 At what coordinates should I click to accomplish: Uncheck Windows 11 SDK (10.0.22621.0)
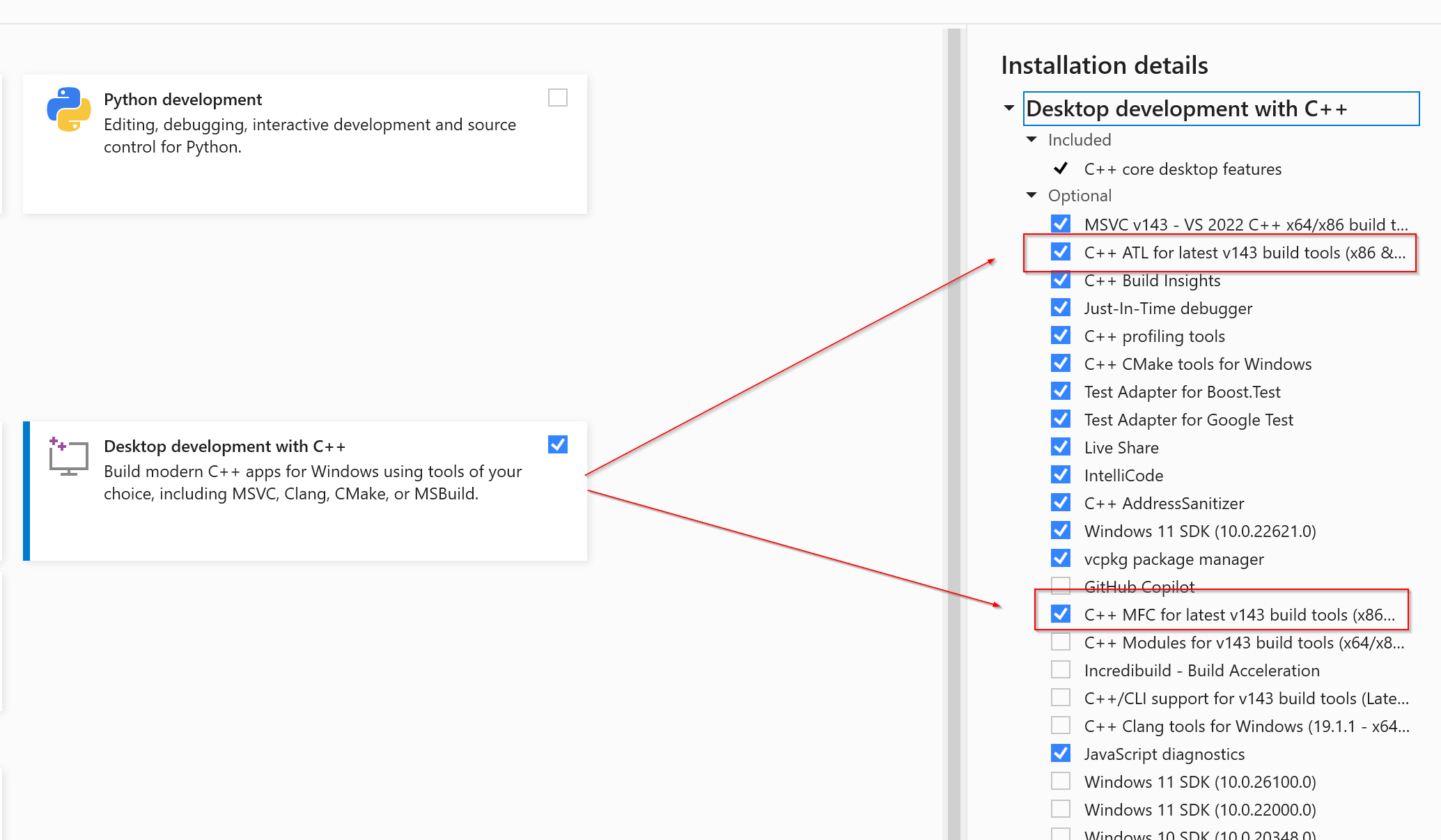point(1061,530)
